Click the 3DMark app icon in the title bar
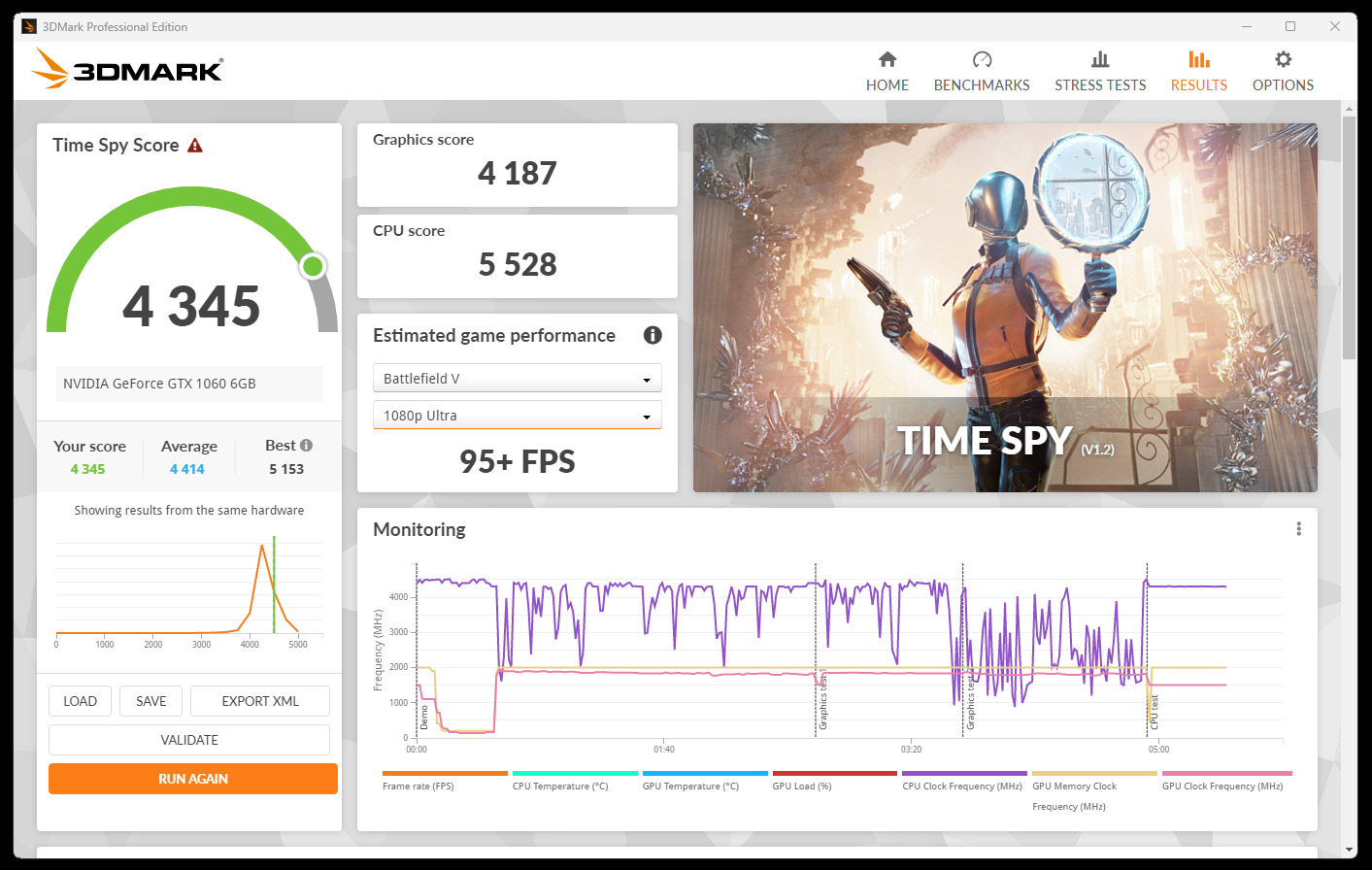Image resolution: width=1372 pixels, height=870 pixels. point(29,26)
